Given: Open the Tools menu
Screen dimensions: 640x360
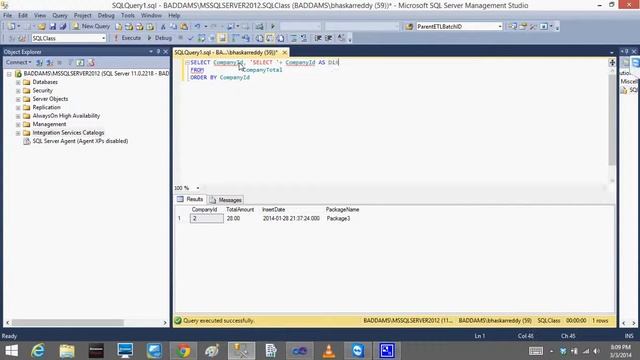Looking at the screenshot, I should tap(128, 16).
